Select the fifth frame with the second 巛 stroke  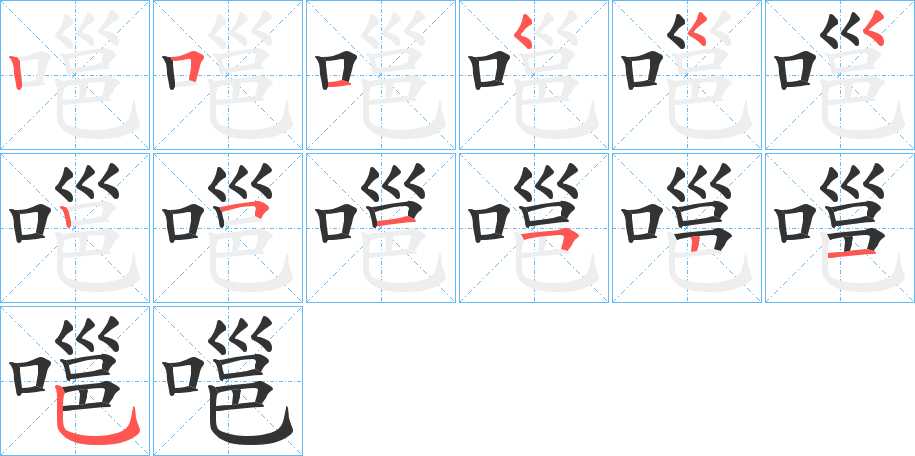(x=687, y=75)
